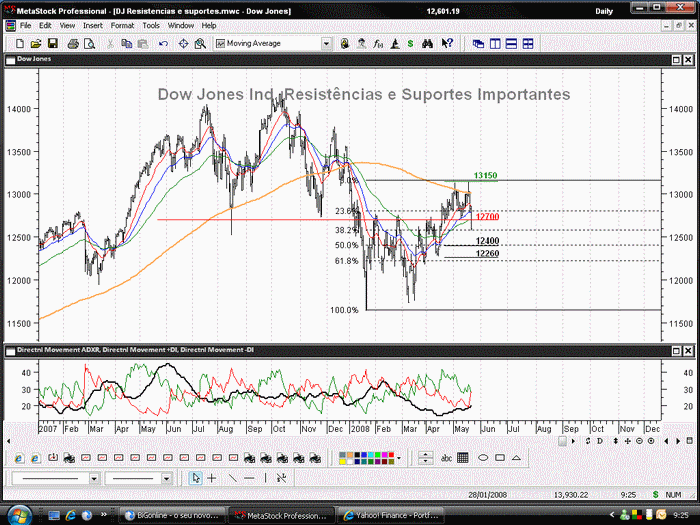Switch to BiGonline taskbar window

(x=173, y=515)
